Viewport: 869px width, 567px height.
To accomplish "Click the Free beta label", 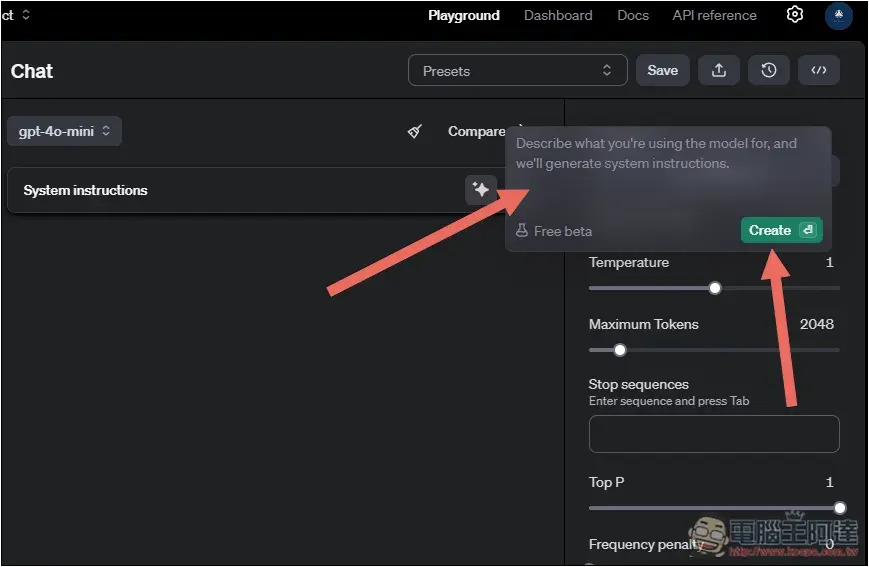I will point(563,231).
